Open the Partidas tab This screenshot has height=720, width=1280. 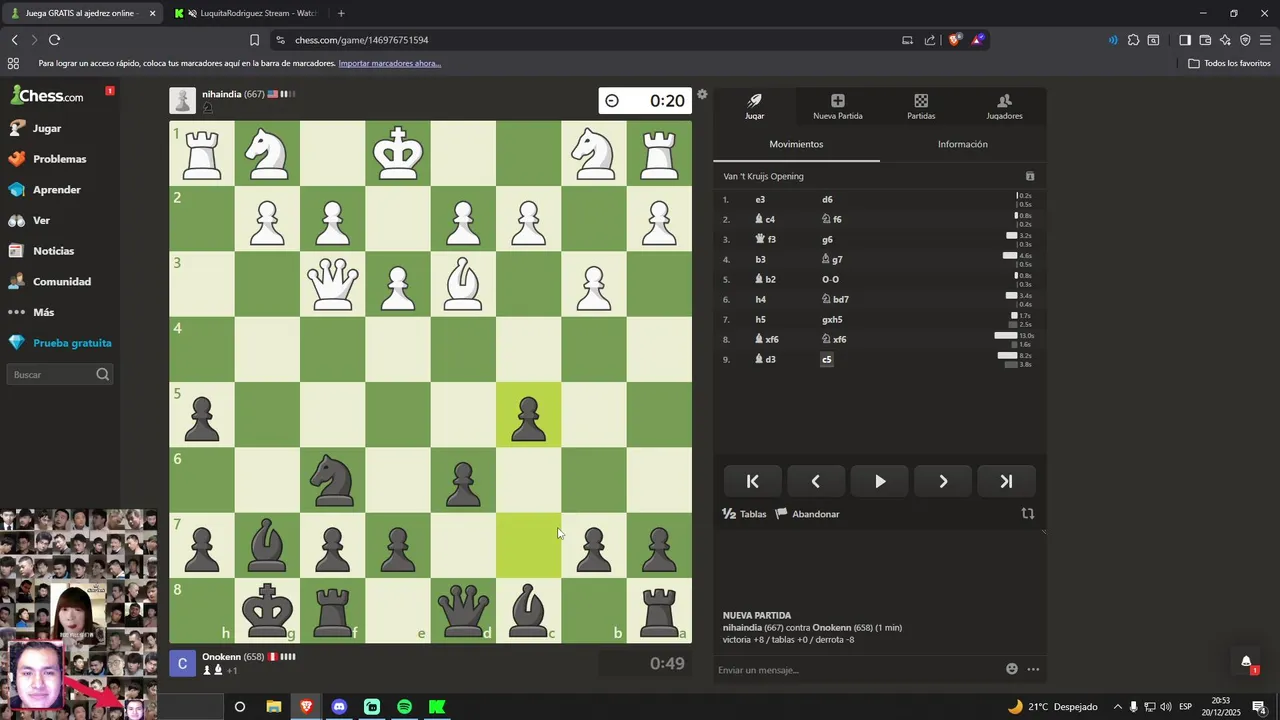[x=921, y=106]
